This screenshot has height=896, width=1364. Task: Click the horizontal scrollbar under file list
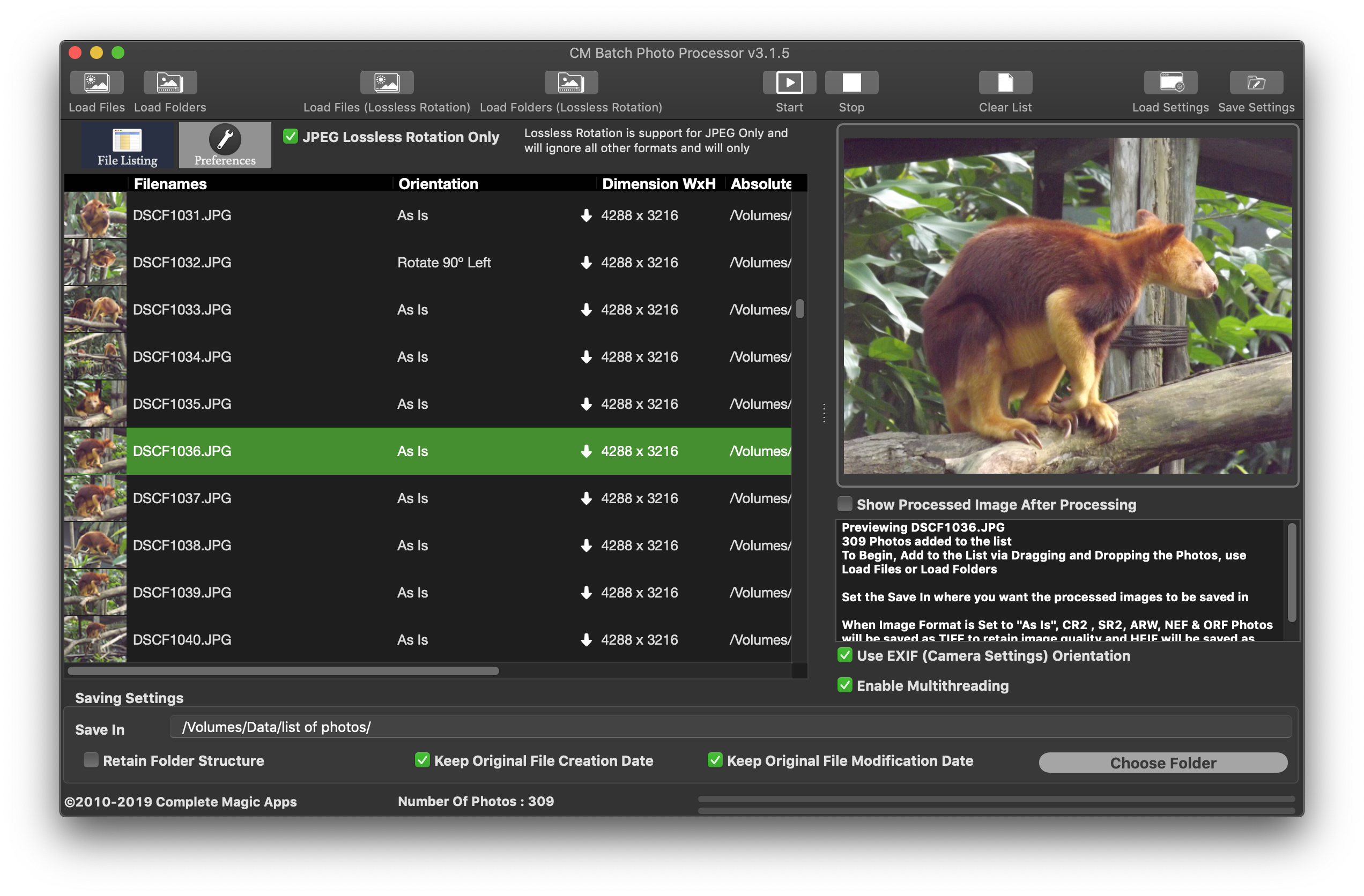(283, 670)
